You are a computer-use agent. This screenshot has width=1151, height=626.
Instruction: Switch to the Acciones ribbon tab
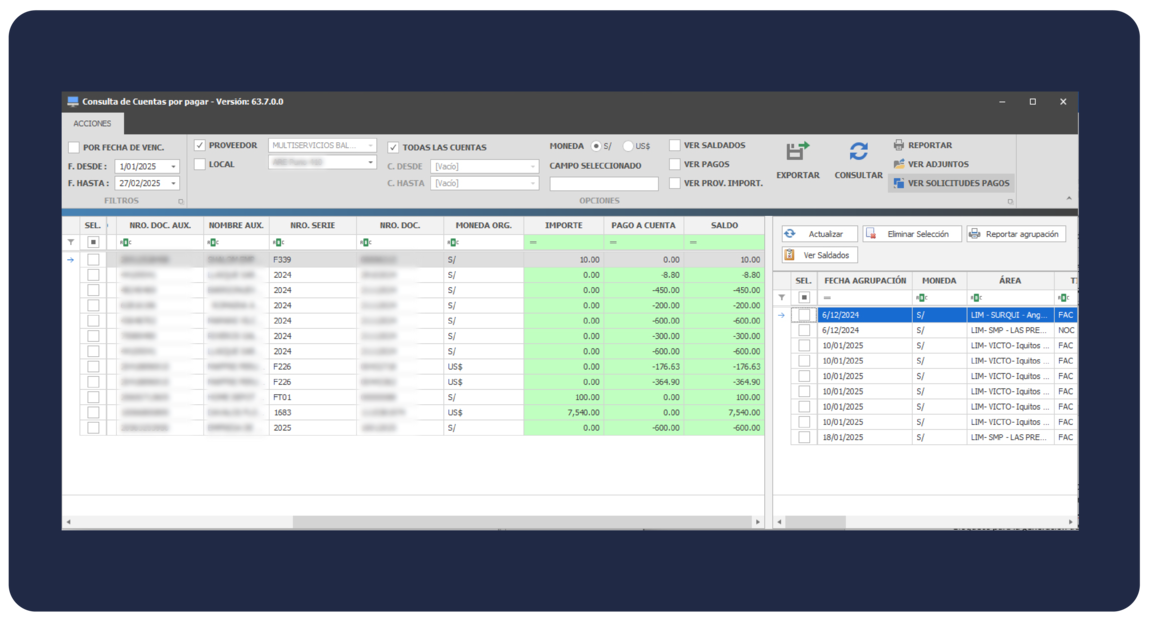93,124
